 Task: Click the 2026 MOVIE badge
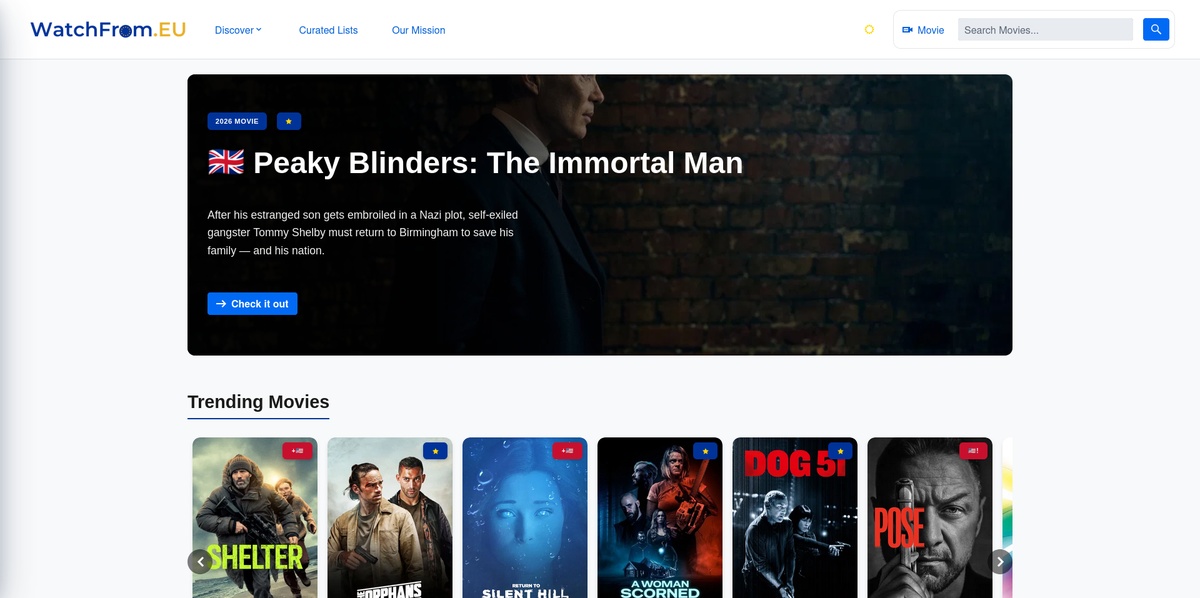point(237,121)
